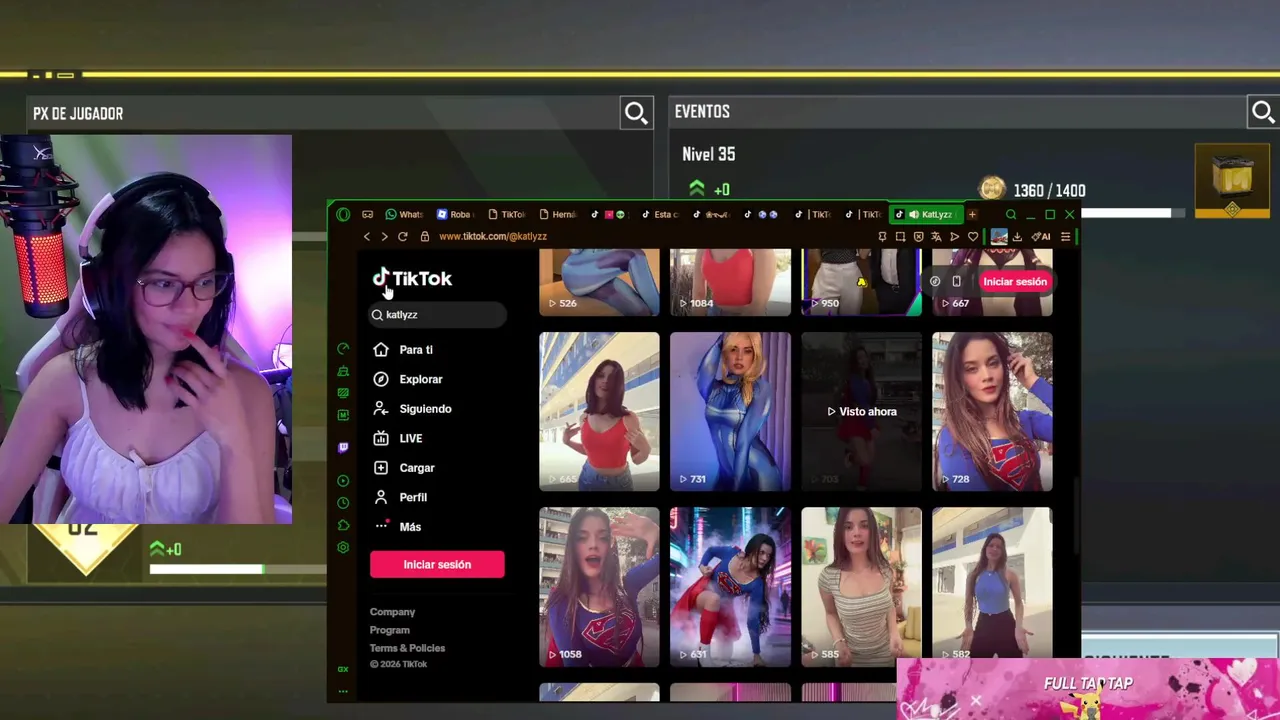Open the Player icon in Opera sidebar

tap(343, 481)
